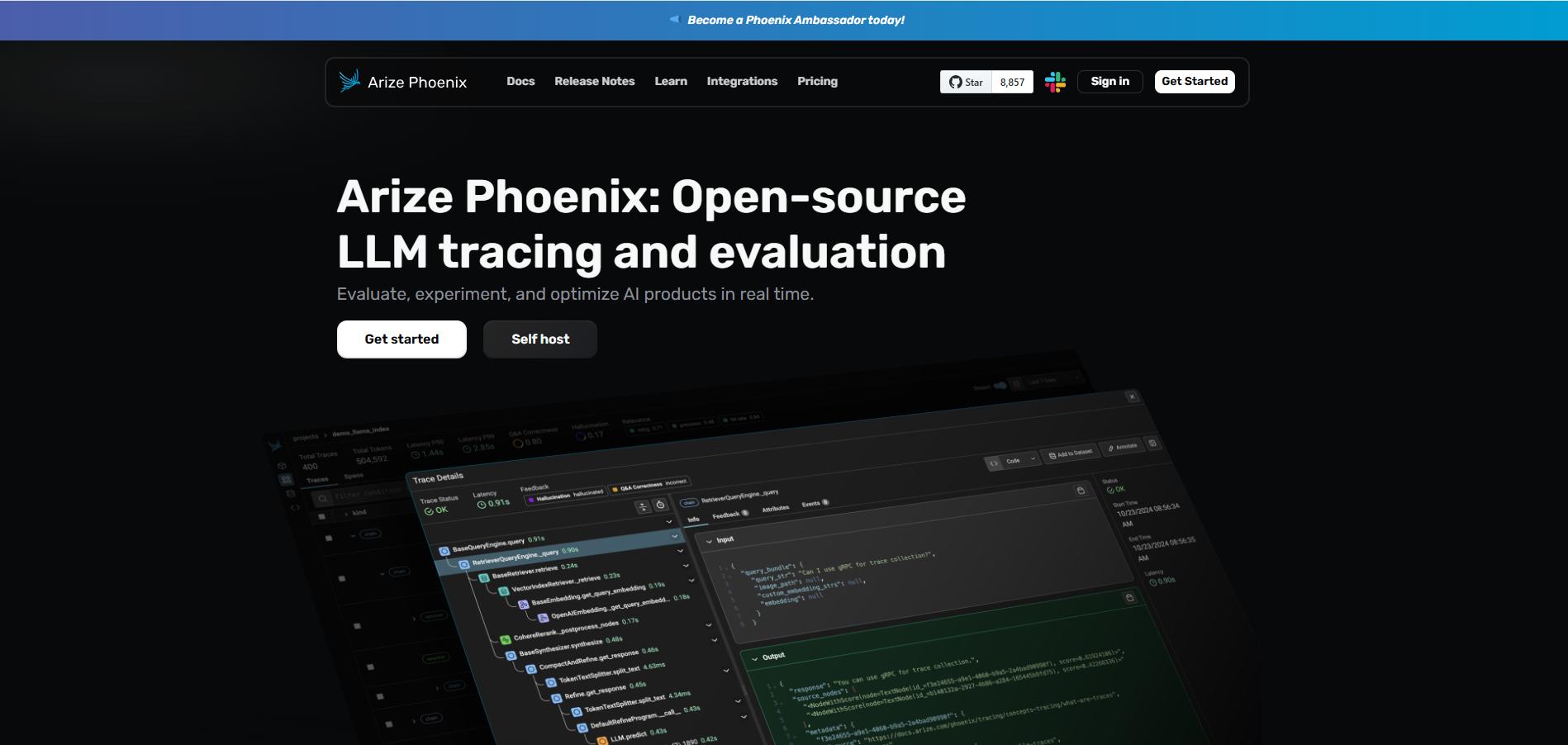The width and height of the screenshot is (1568, 745).
Task: Click the expand-rows icon beside the stopwatch
Action: tap(643, 505)
